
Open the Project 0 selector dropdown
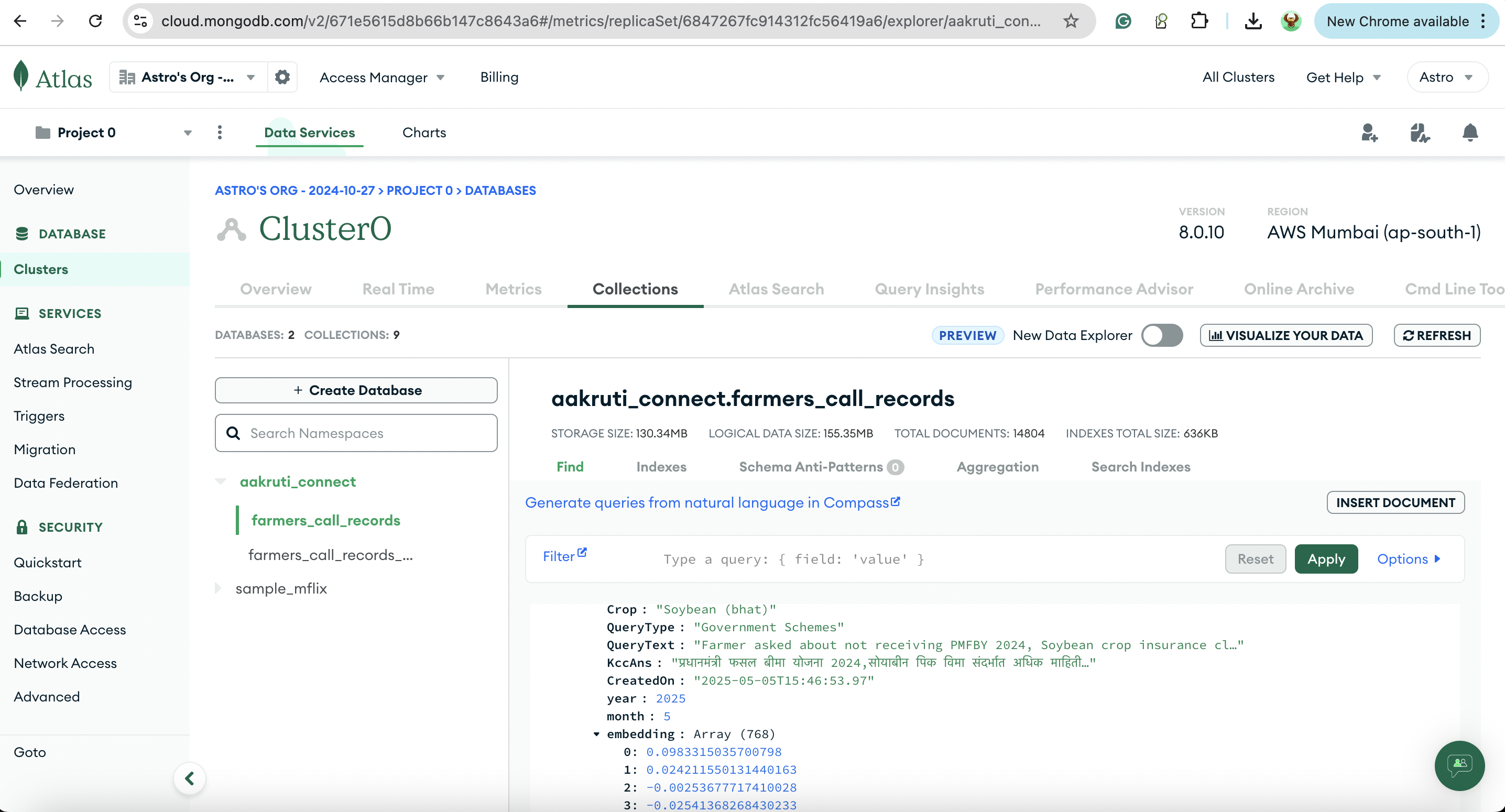pyautogui.click(x=113, y=133)
